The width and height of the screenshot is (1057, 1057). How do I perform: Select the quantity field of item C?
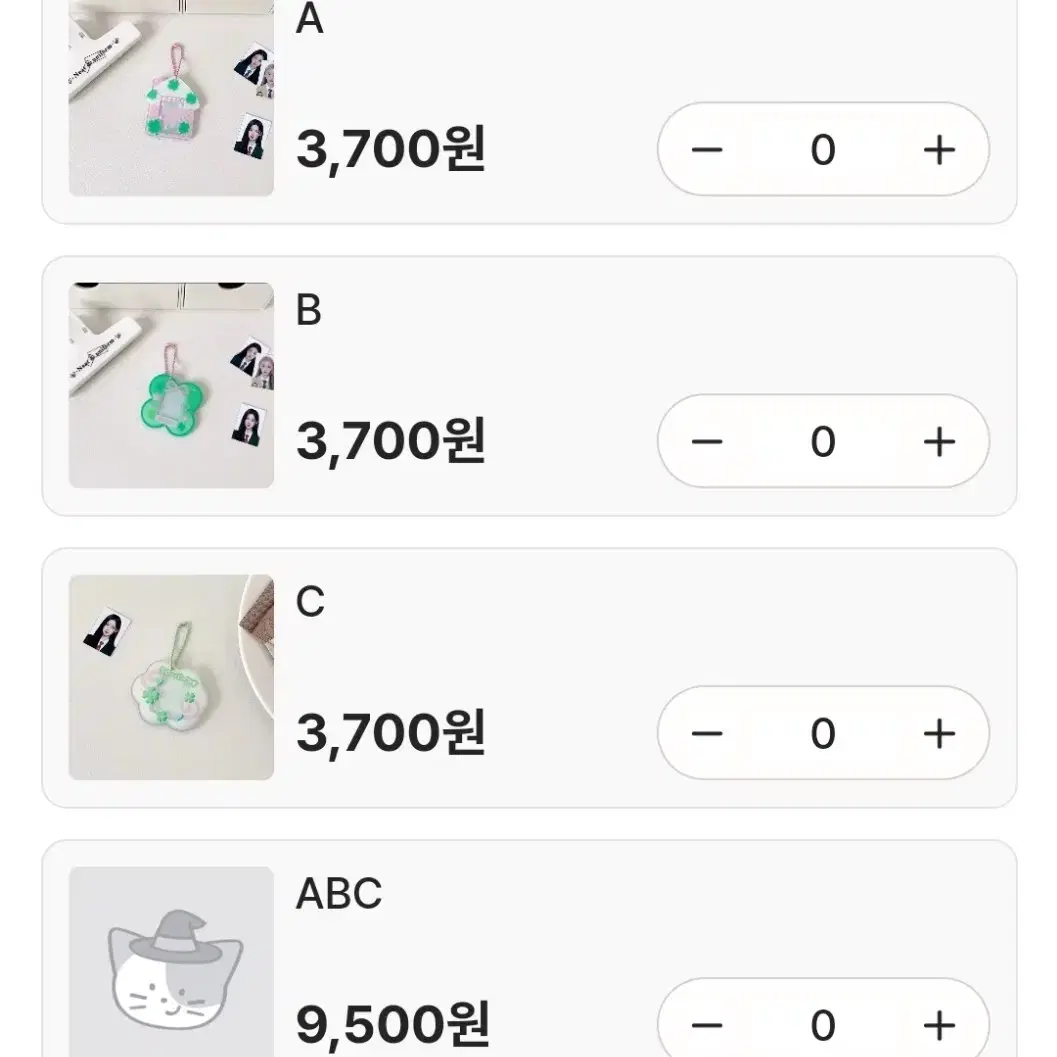[x=823, y=733]
